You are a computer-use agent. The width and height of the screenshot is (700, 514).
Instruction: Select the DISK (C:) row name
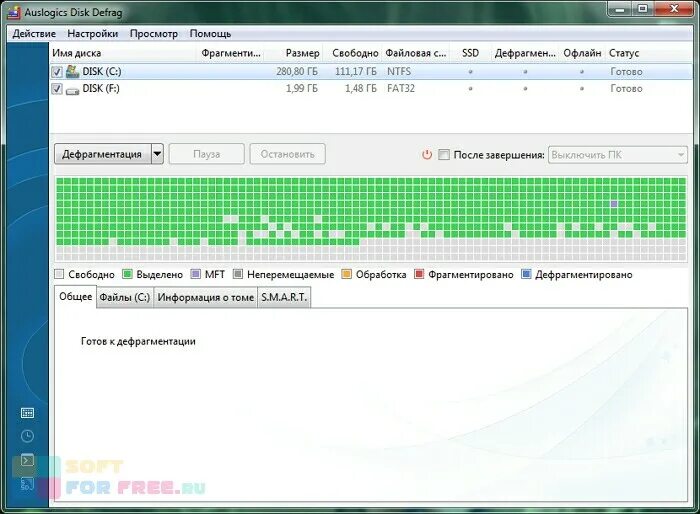(x=102, y=71)
